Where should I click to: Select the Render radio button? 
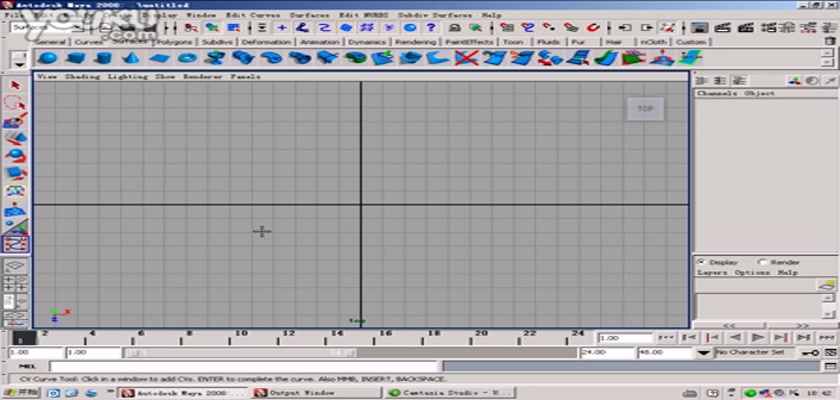pos(762,262)
